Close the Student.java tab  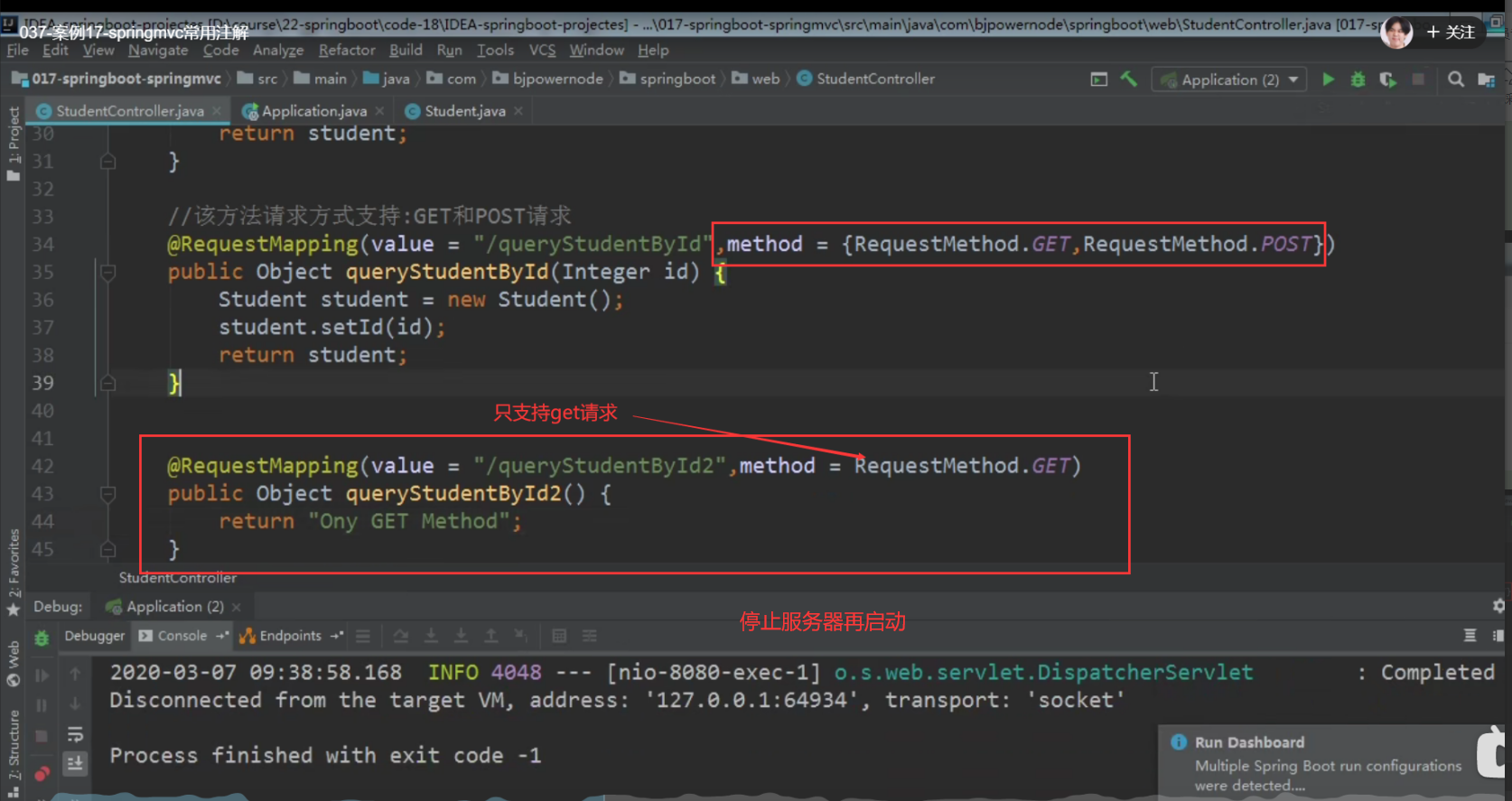(x=518, y=111)
